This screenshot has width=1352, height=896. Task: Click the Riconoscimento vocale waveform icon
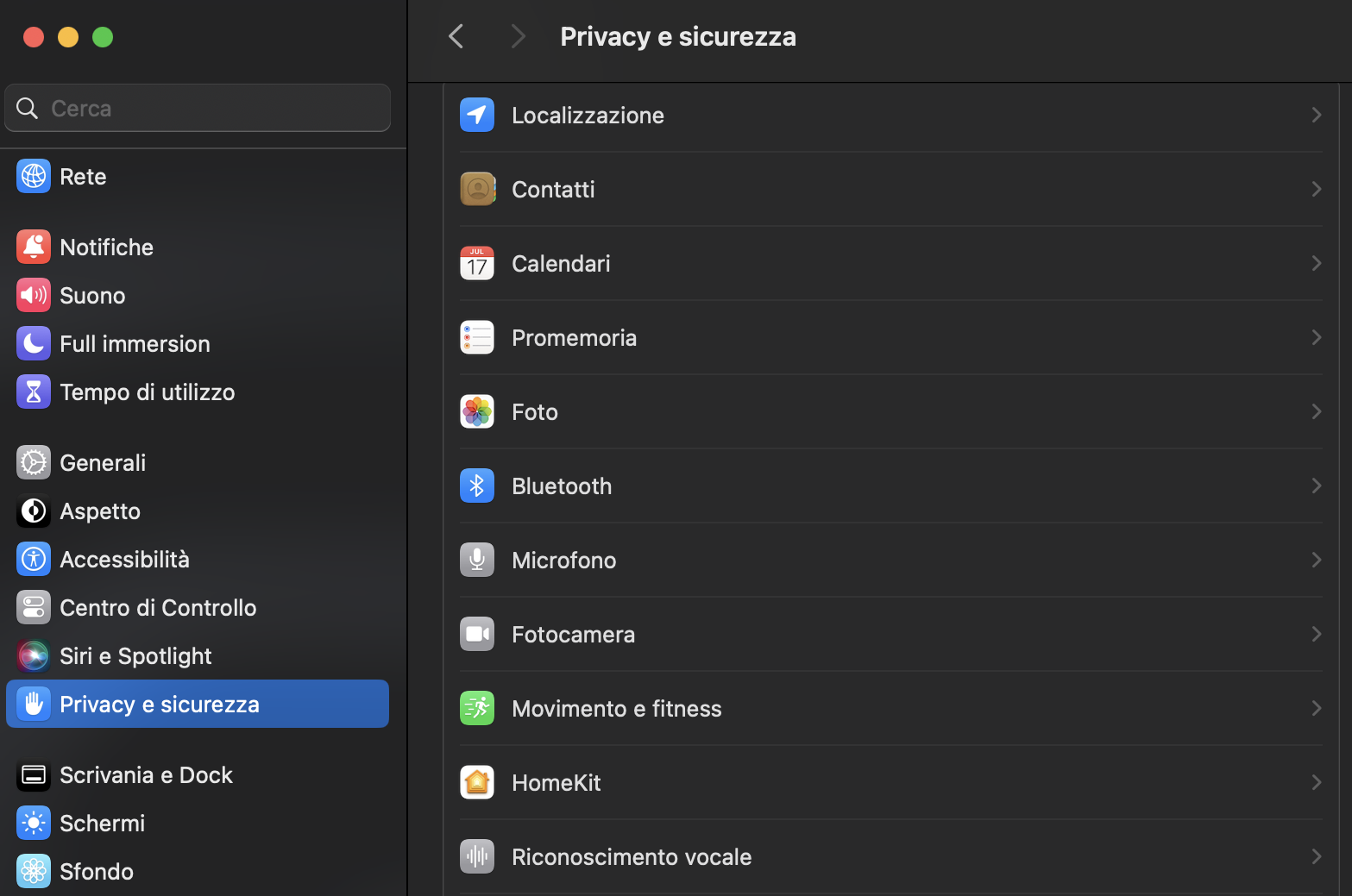(477, 856)
